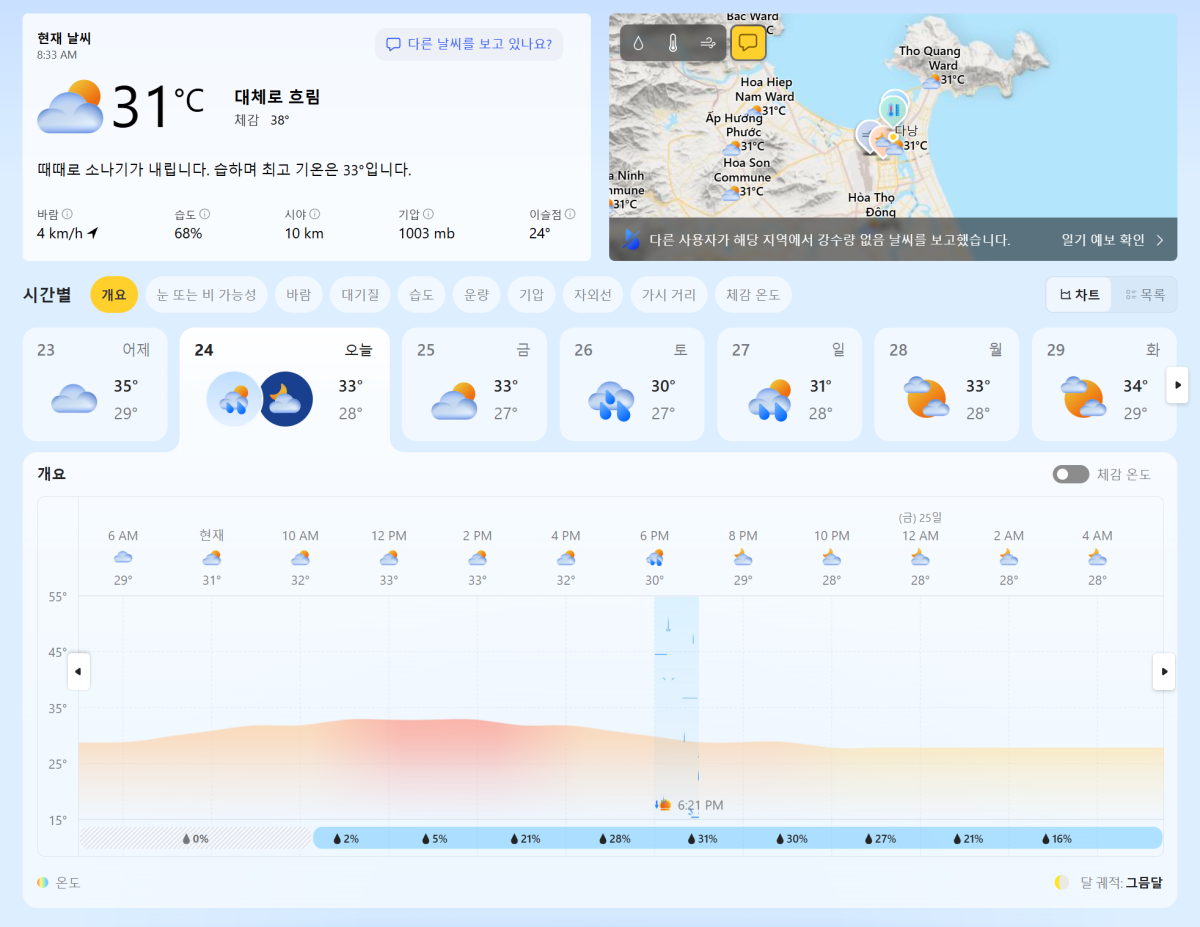The height and width of the screenshot is (927, 1200).
Task: Click the info icon next to 습도
Action: click(x=204, y=214)
